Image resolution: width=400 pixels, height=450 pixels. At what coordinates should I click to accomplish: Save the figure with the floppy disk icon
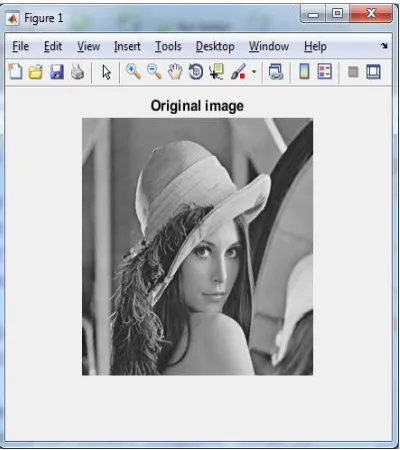coord(57,72)
